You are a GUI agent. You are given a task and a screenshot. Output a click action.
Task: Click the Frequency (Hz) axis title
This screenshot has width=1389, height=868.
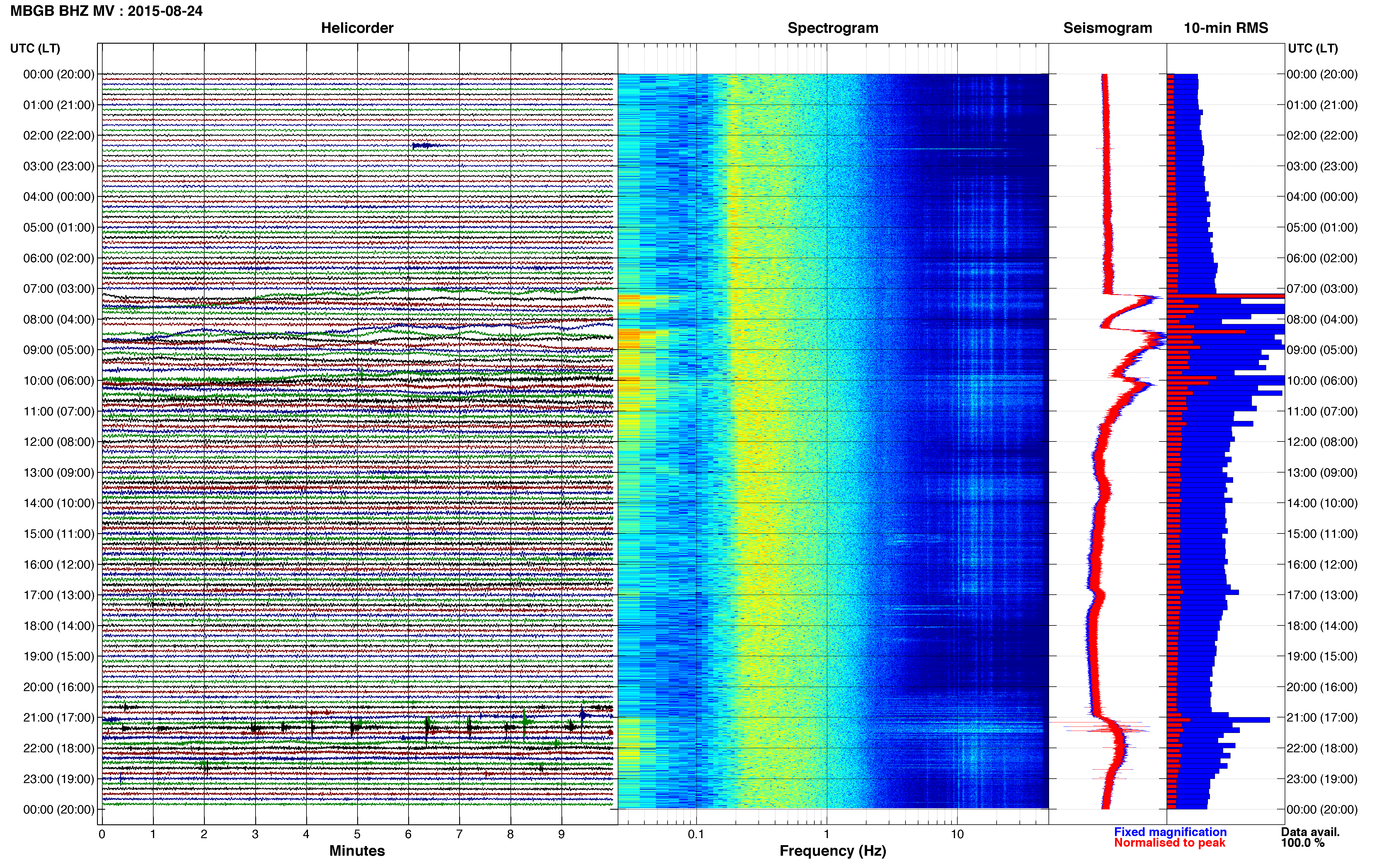tap(833, 851)
